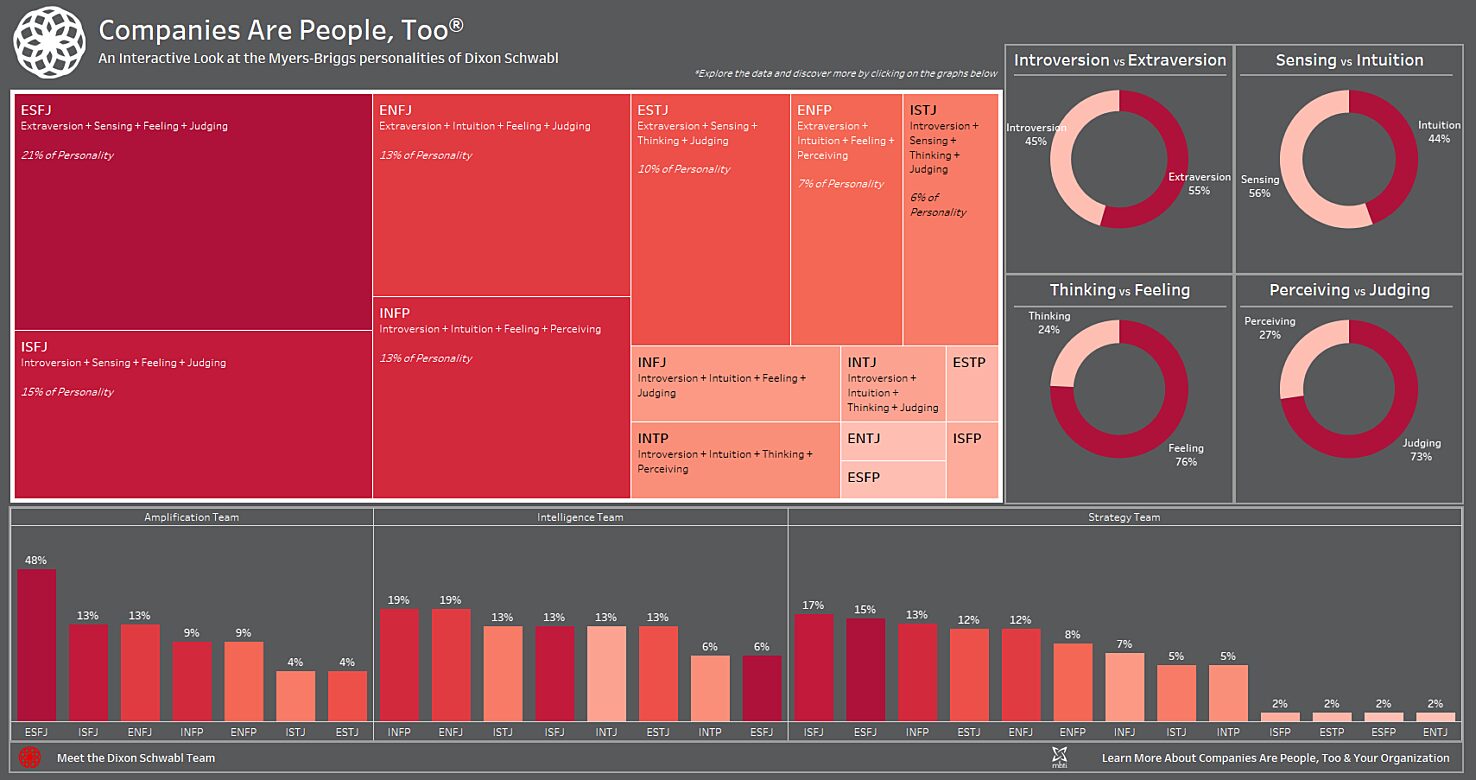Click Strategy Team ISTJ 5% bar
1476x780 pixels.
tap(1177, 692)
